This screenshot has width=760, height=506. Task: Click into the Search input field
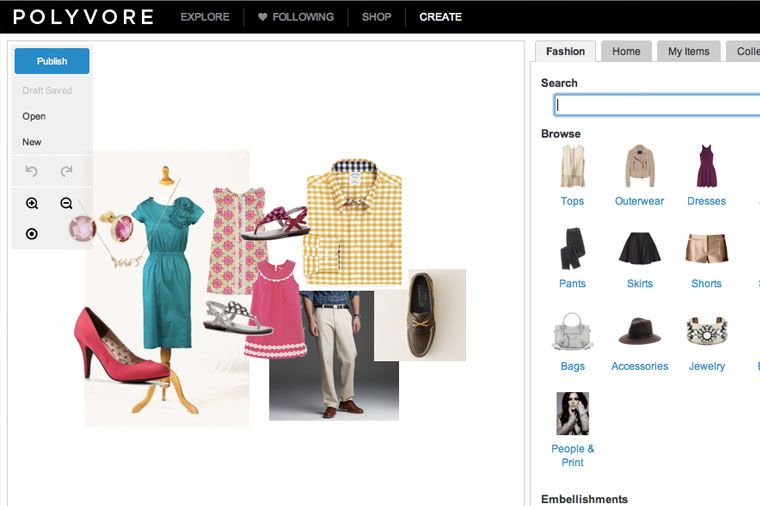coord(657,105)
